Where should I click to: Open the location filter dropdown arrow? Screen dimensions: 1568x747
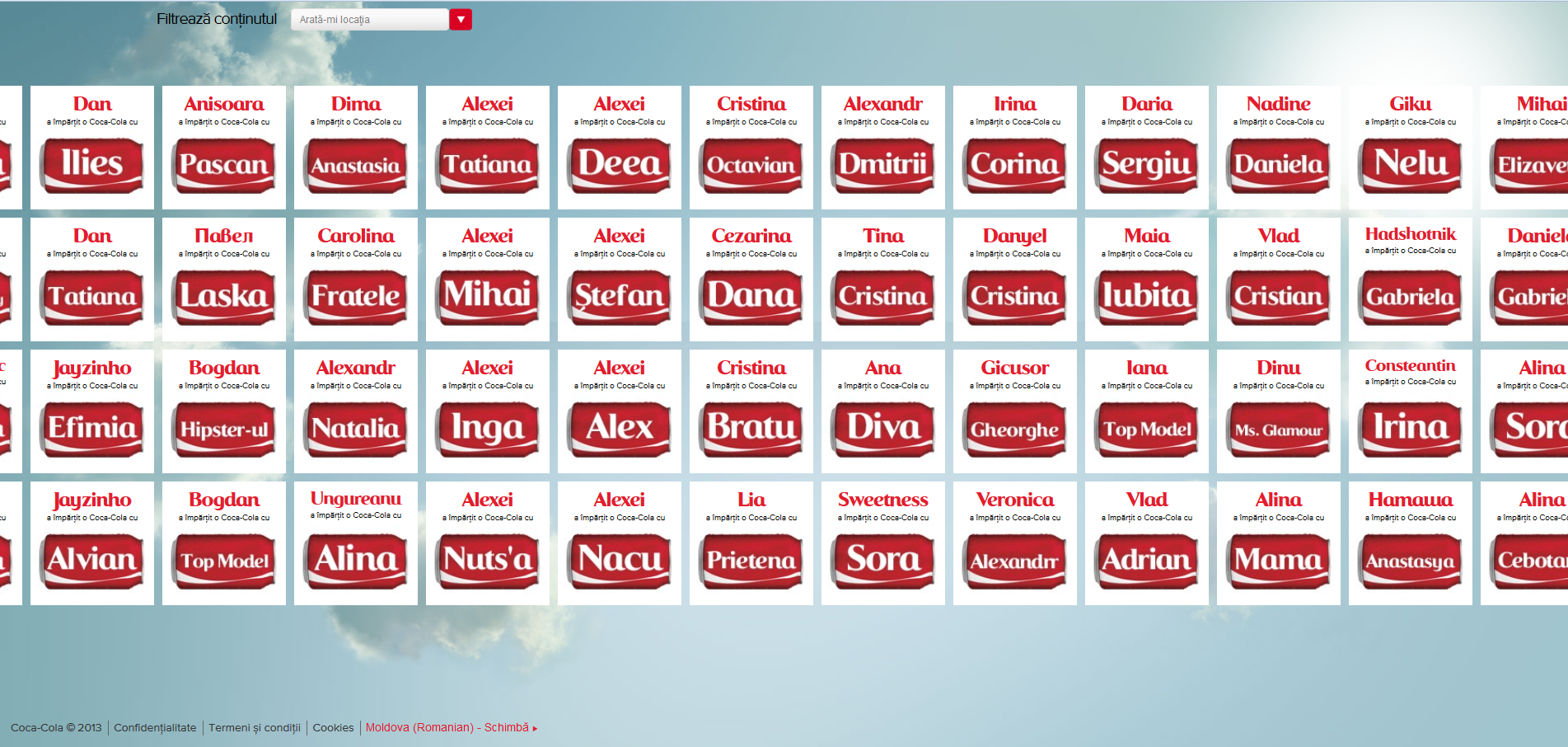pos(461,19)
